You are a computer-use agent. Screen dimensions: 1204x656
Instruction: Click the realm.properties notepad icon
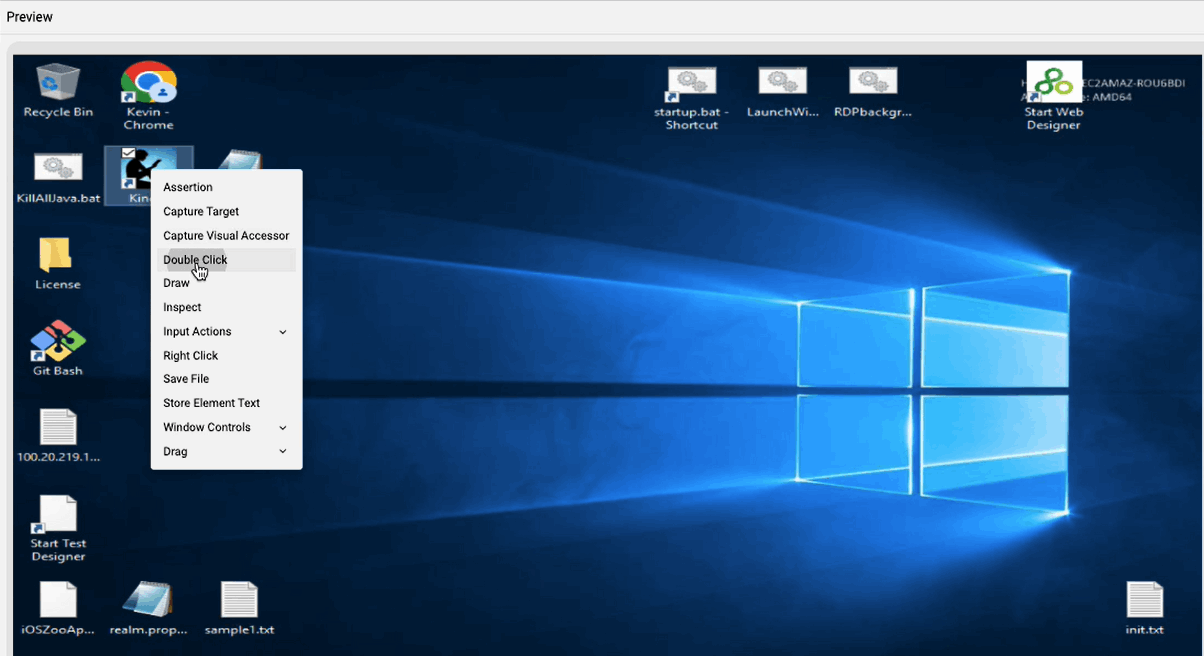(x=148, y=600)
